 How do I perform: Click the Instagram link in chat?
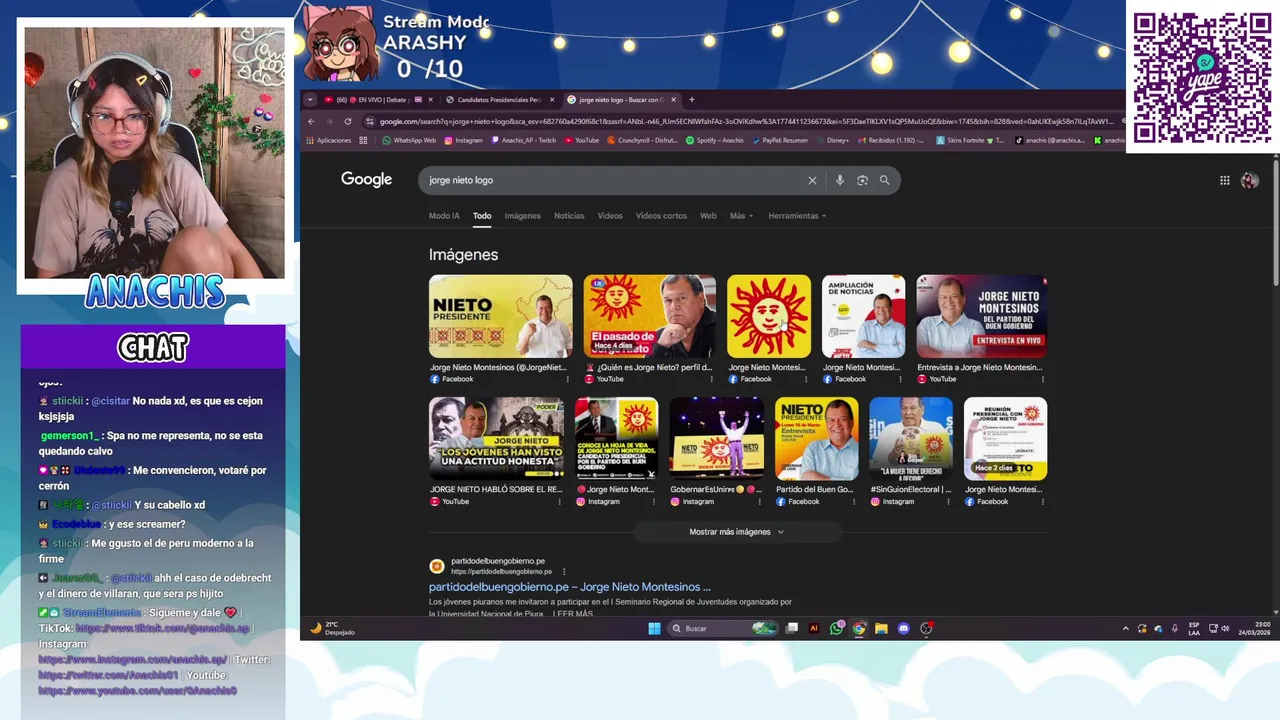[133, 660]
